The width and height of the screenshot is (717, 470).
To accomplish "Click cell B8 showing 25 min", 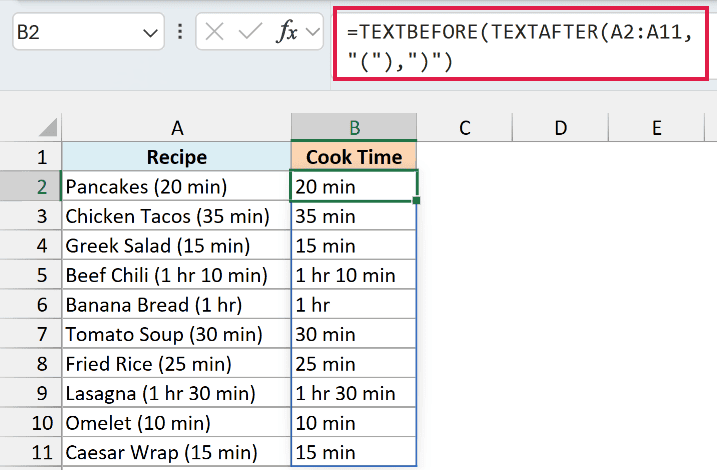I will pyautogui.click(x=354, y=363).
